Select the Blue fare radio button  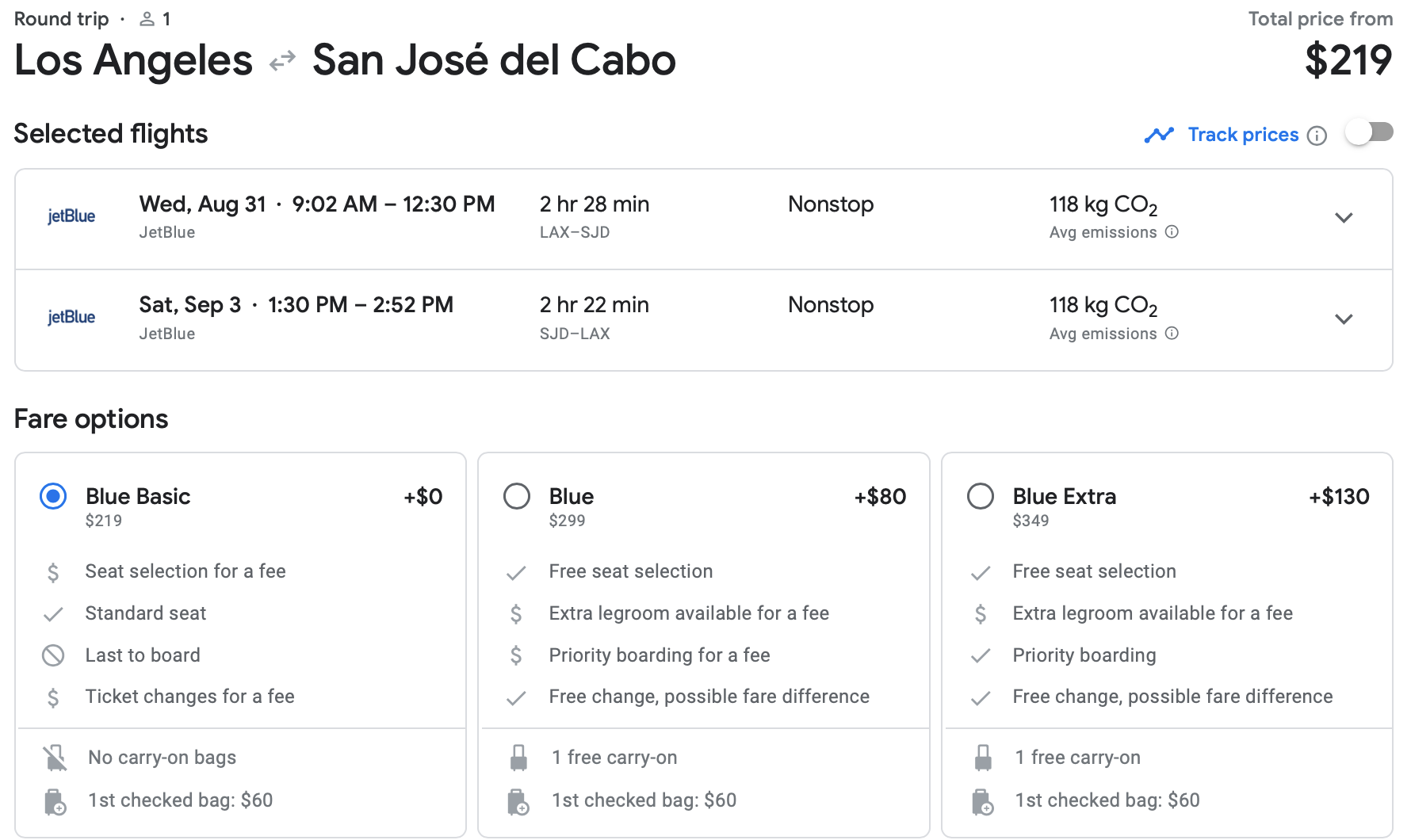[517, 497]
